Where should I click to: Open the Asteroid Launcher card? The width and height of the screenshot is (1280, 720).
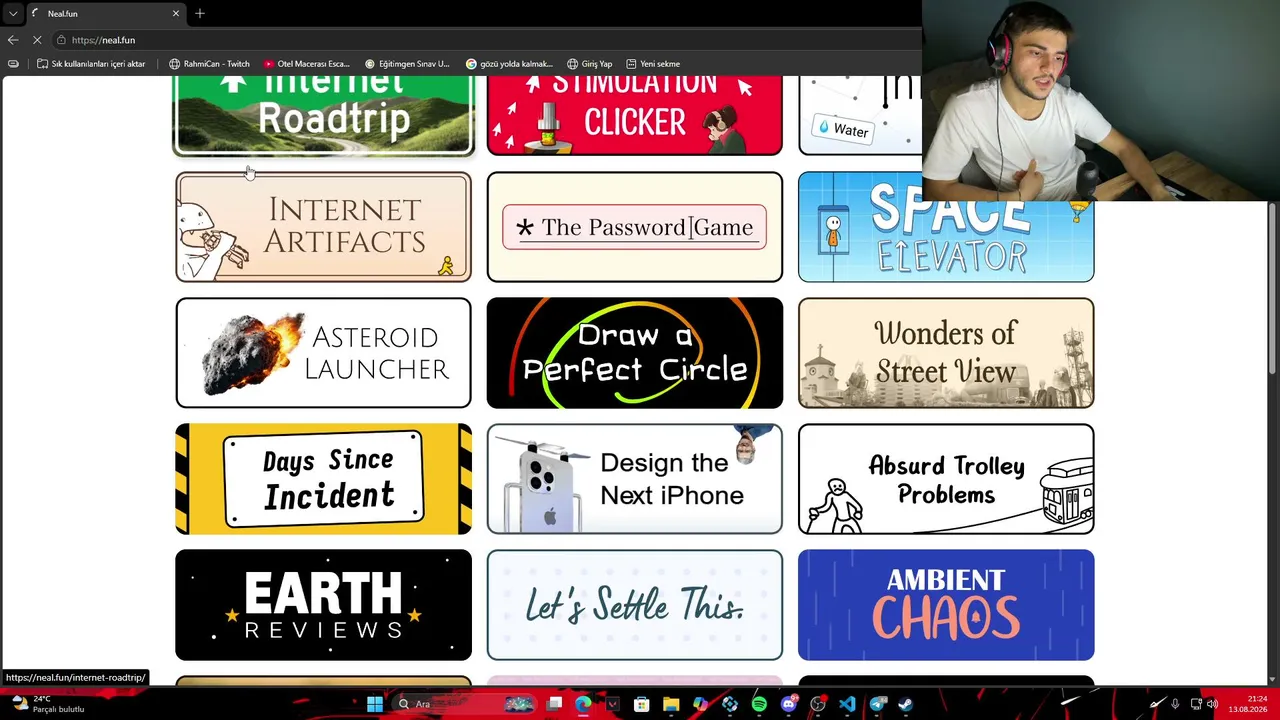click(323, 353)
